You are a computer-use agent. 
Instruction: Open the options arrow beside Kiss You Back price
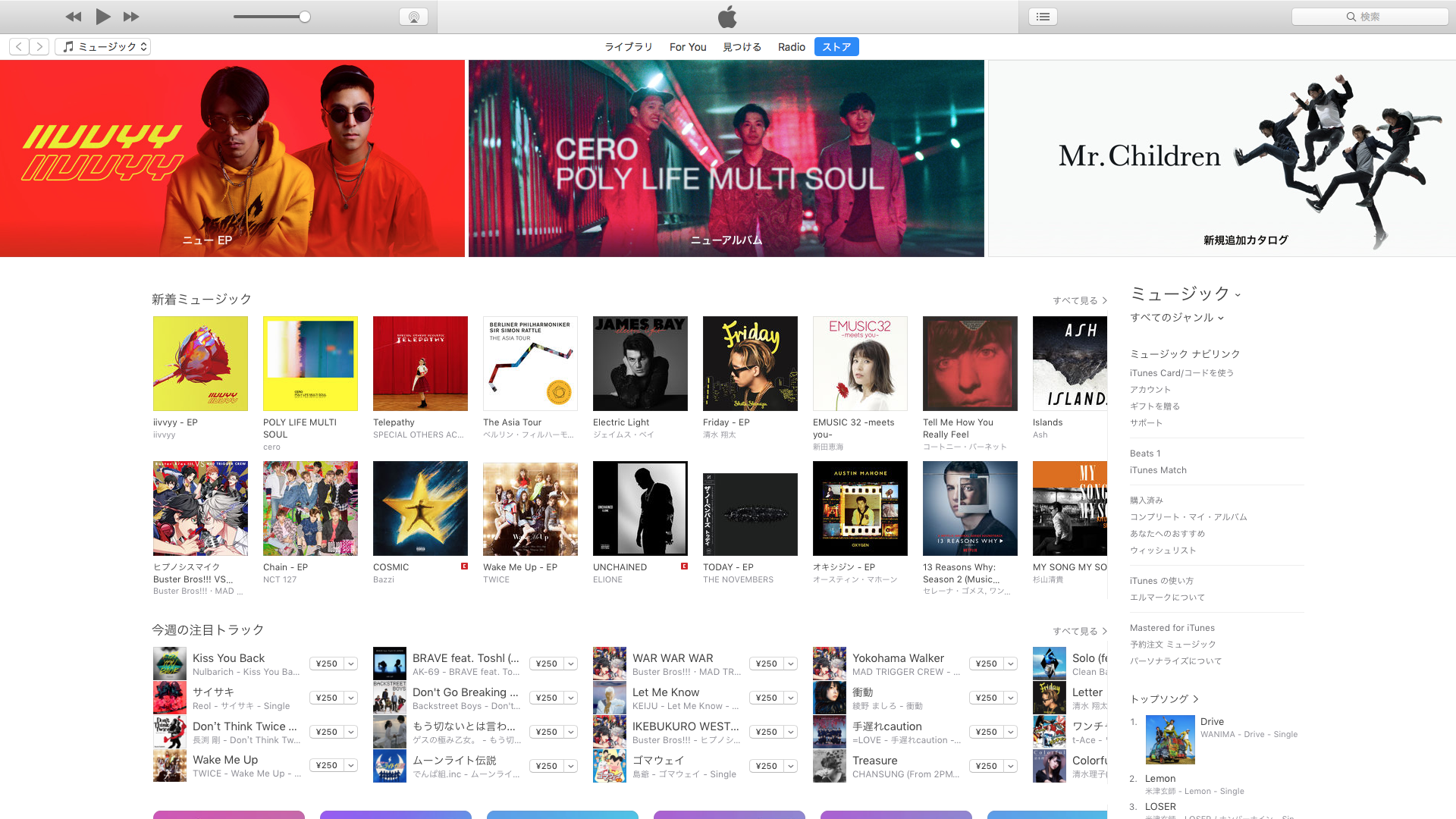click(x=351, y=664)
